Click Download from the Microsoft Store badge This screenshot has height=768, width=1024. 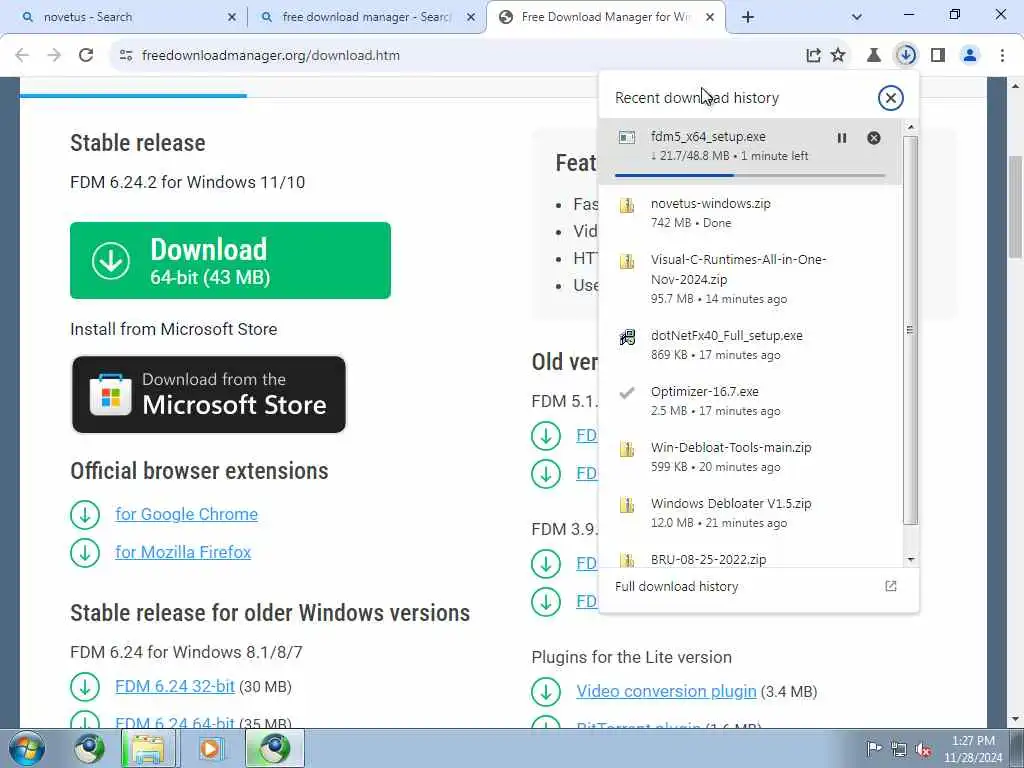tap(209, 394)
